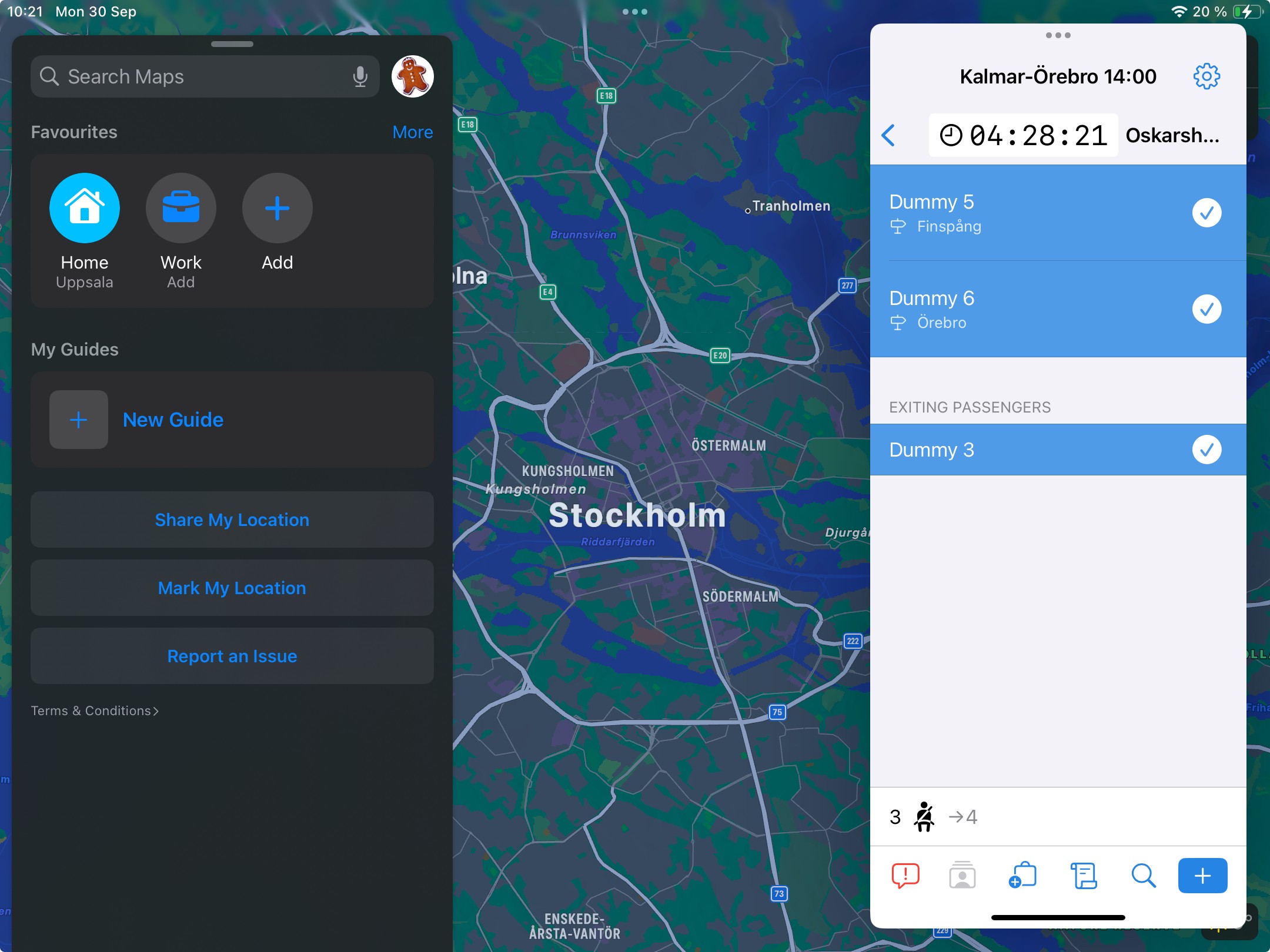Screen dimensions: 1270x952
Task: Tap the Östermalm district label
Action: (729, 445)
